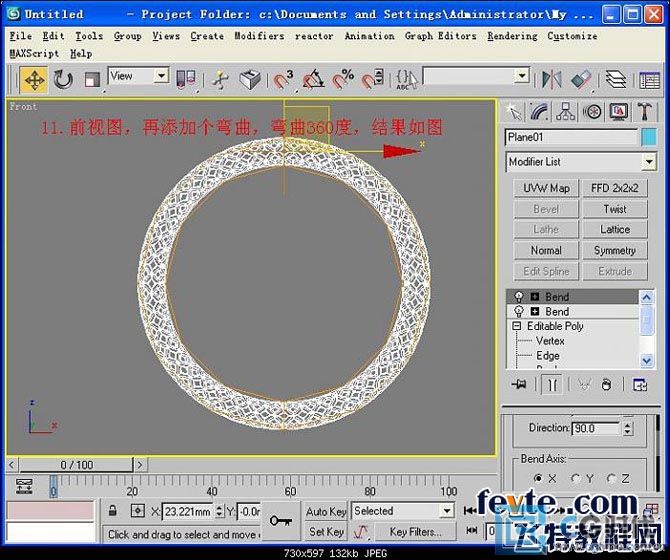Open the Customize menu
The image size is (670, 560).
point(572,36)
